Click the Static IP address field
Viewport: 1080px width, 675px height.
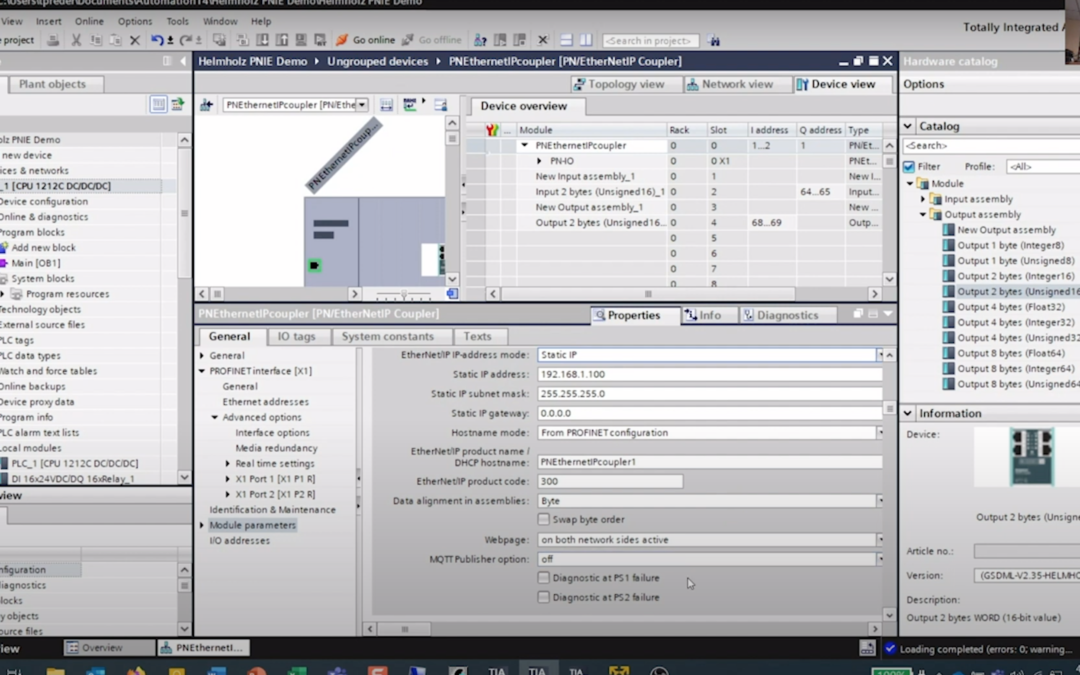(x=709, y=374)
